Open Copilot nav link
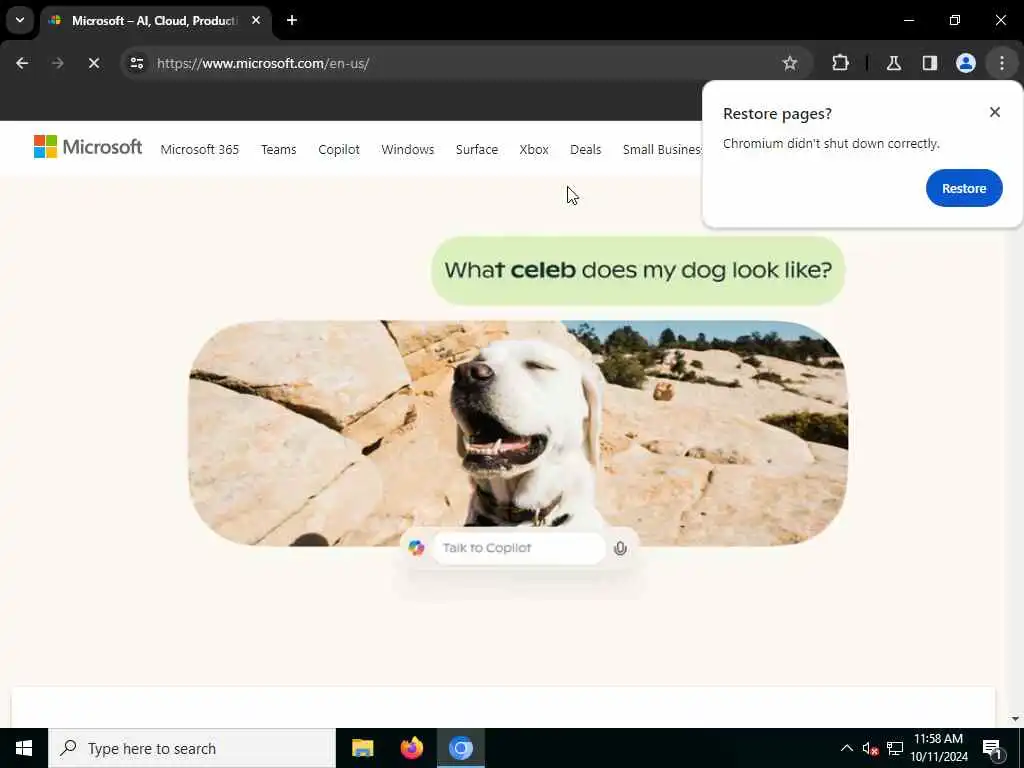The image size is (1024, 768). [x=339, y=150]
